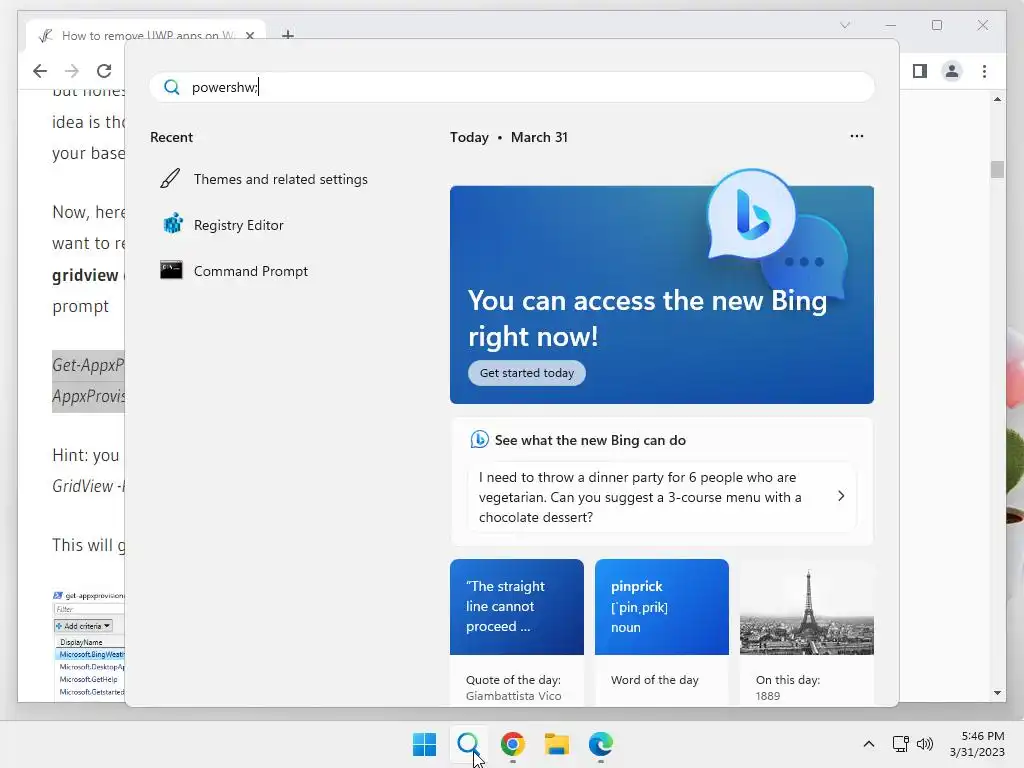Screen dimensions: 1024x768
Task: Click the Recent heading
Action: tap(171, 137)
